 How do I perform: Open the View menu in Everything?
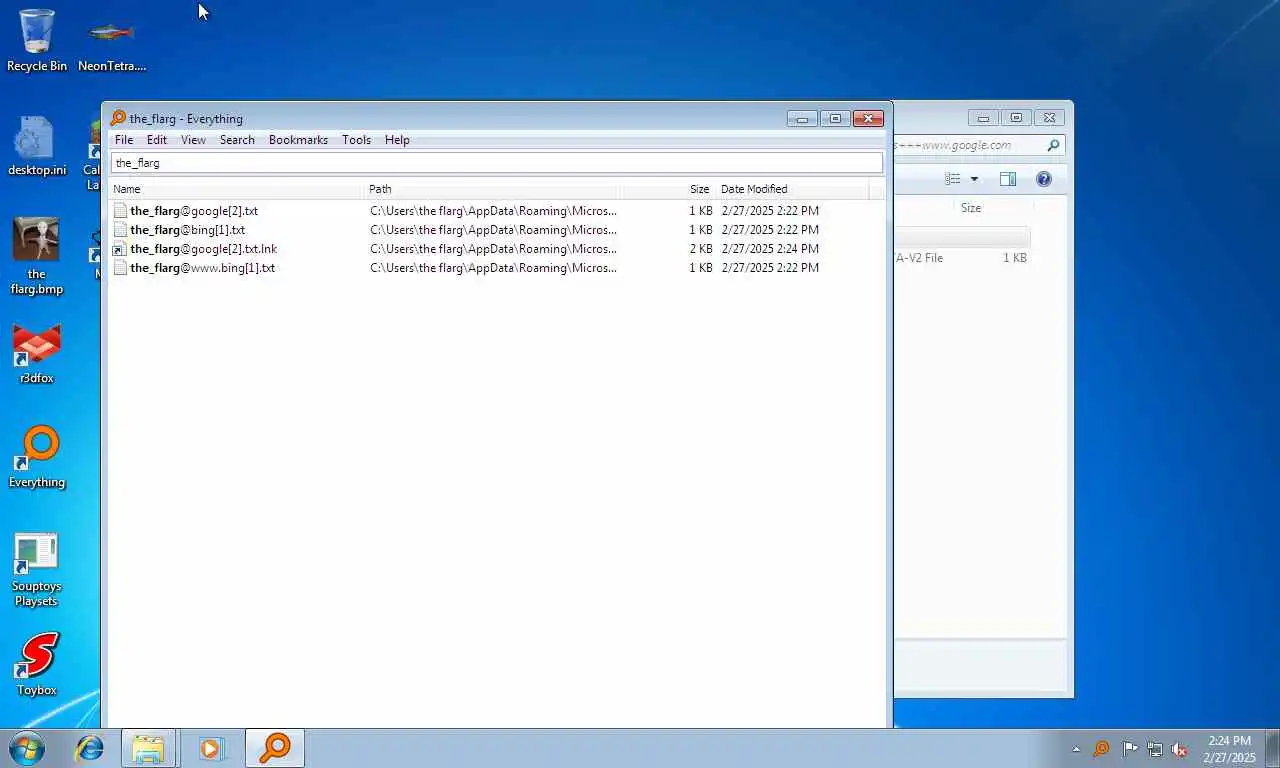[193, 140]
